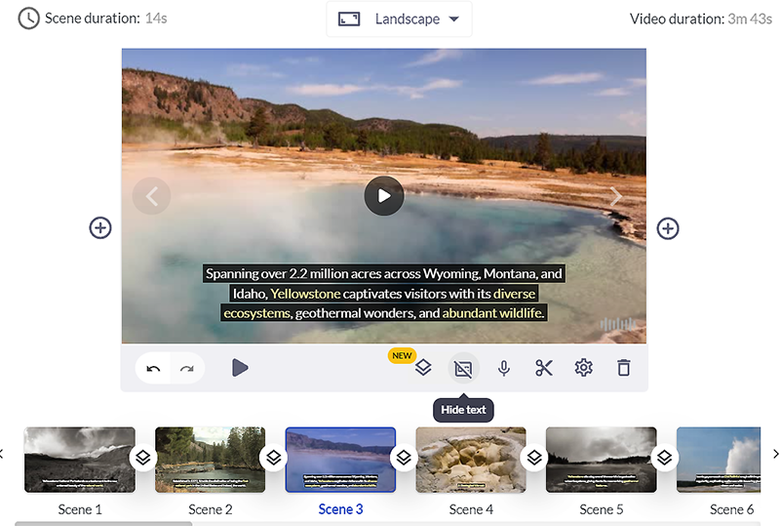Select the Scene 3 thumbnail
780x526 pixels.
(341, 460)
